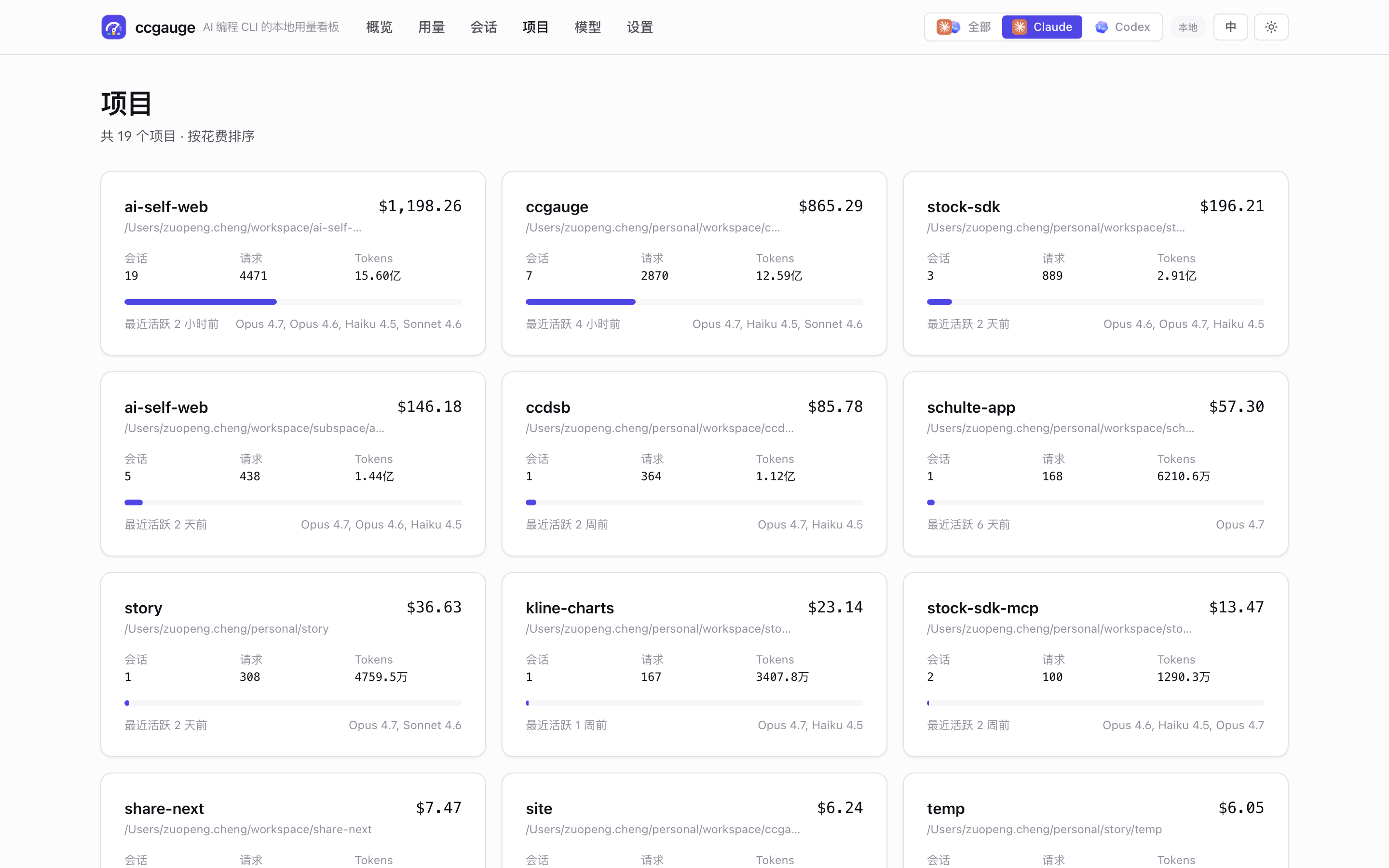Click the $85.78 cost value
This screenshot has width=1389, height=868.
click(835, 407)
